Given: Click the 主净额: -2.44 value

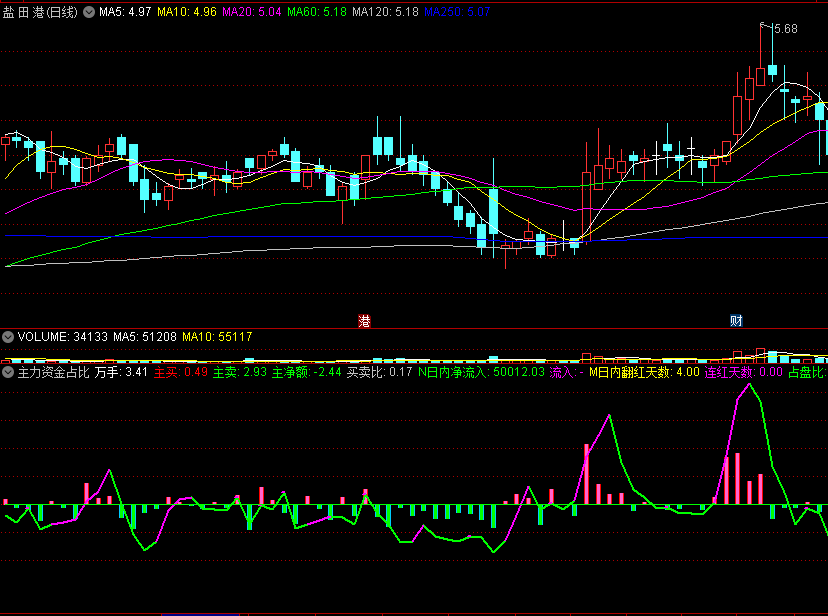Looking at the screenshot, I should [306, 372].
